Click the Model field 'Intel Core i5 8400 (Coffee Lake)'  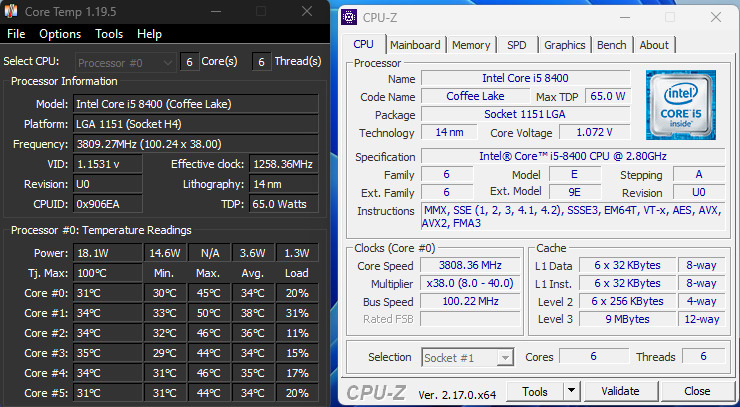tap(196, 104)
